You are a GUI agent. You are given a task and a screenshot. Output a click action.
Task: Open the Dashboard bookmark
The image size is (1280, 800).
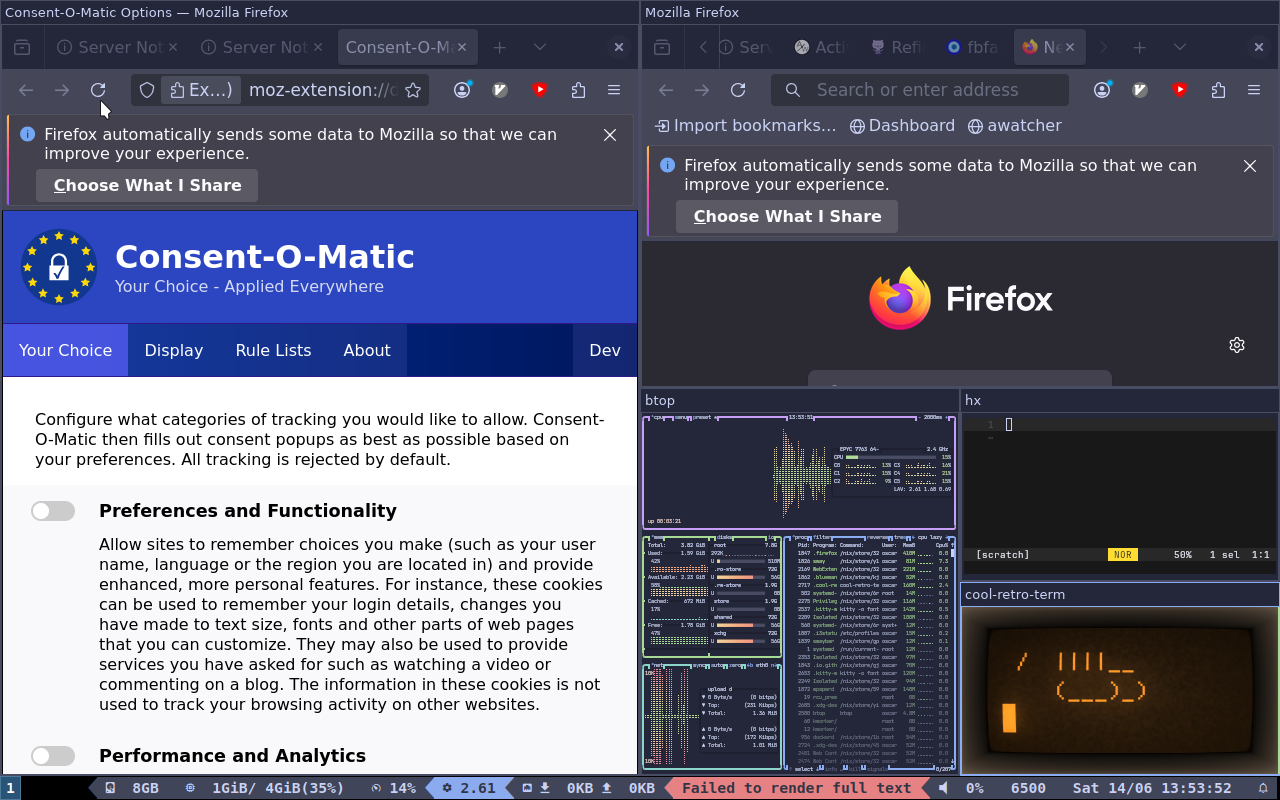tap(902, 126)
